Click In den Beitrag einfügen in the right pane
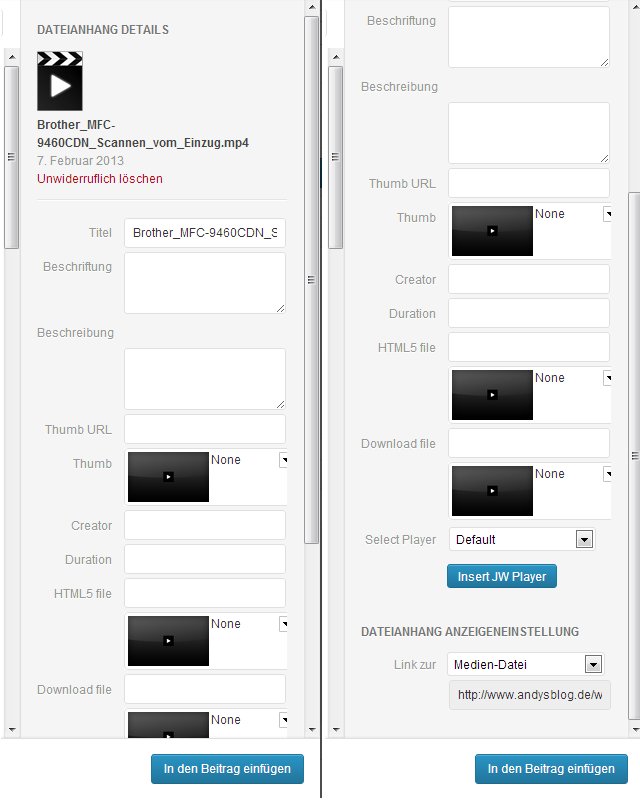Screen dimensions: 640x800 tap(551, 769)
